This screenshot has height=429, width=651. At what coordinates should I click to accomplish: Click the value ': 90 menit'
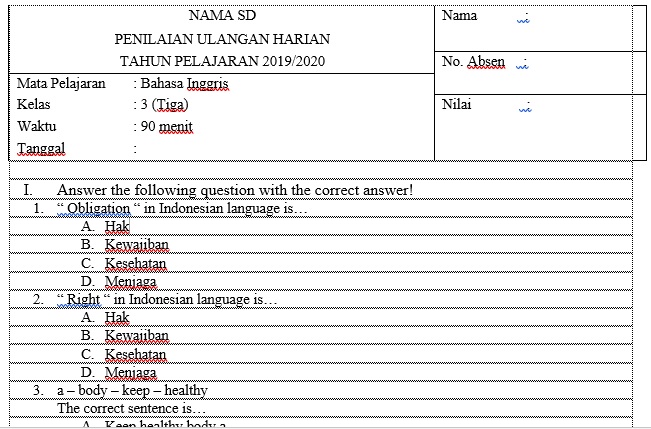coord(164,126)
